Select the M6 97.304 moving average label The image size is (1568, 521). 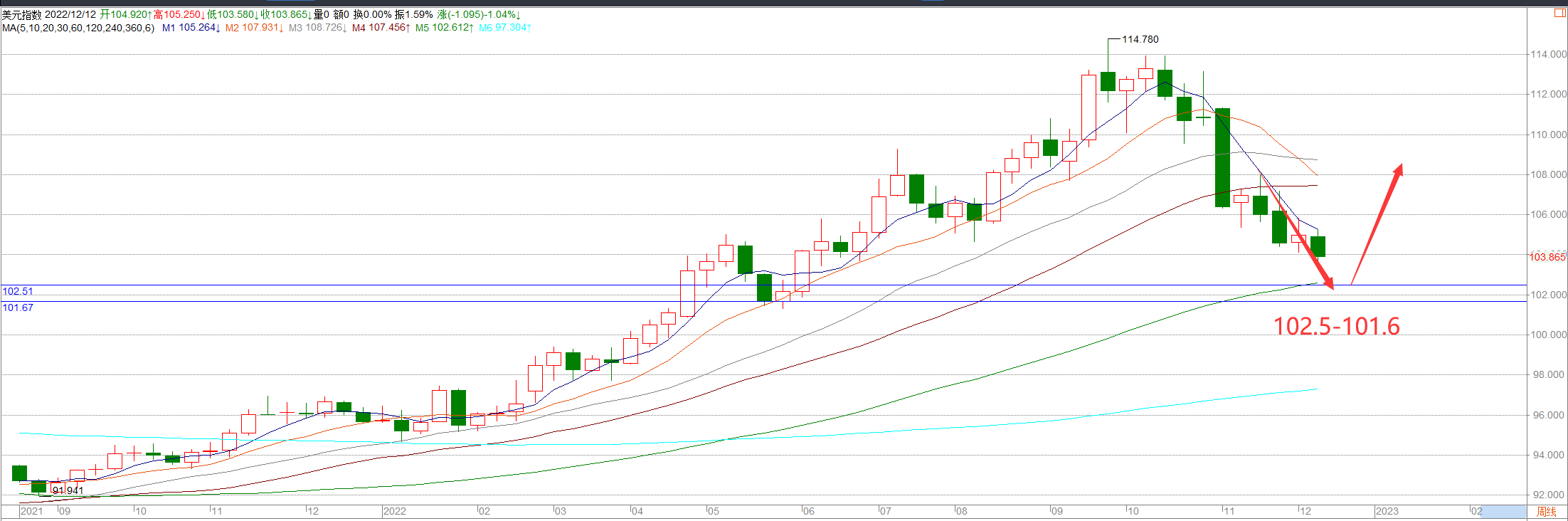pyautogui.click(x=505, y=28)
